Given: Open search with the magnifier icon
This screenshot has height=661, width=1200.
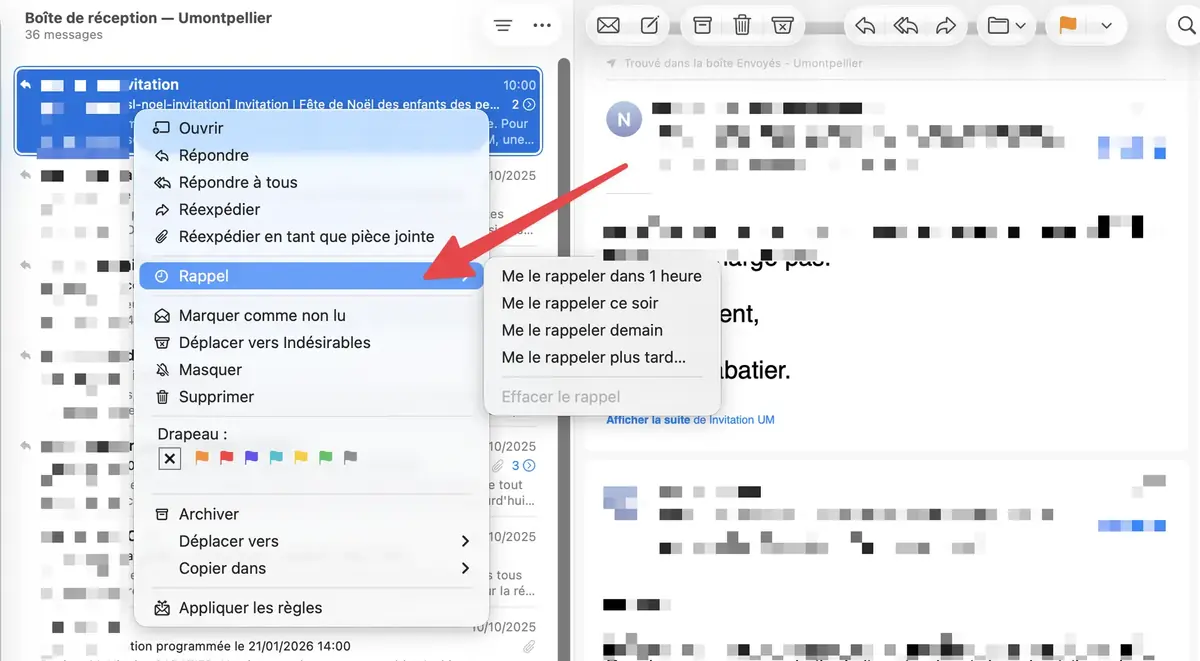Looking at the screenshot, I should pyautogui.click(x=1185, y=24).
